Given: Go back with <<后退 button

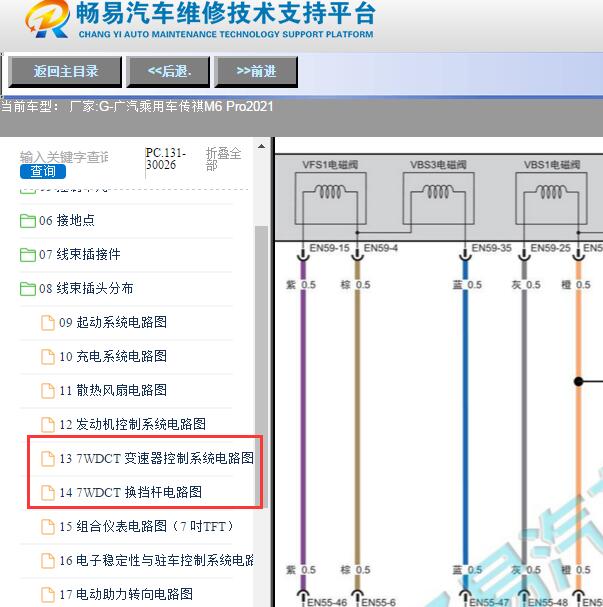Looking at the screenshot, I should (x=168, y=71).
